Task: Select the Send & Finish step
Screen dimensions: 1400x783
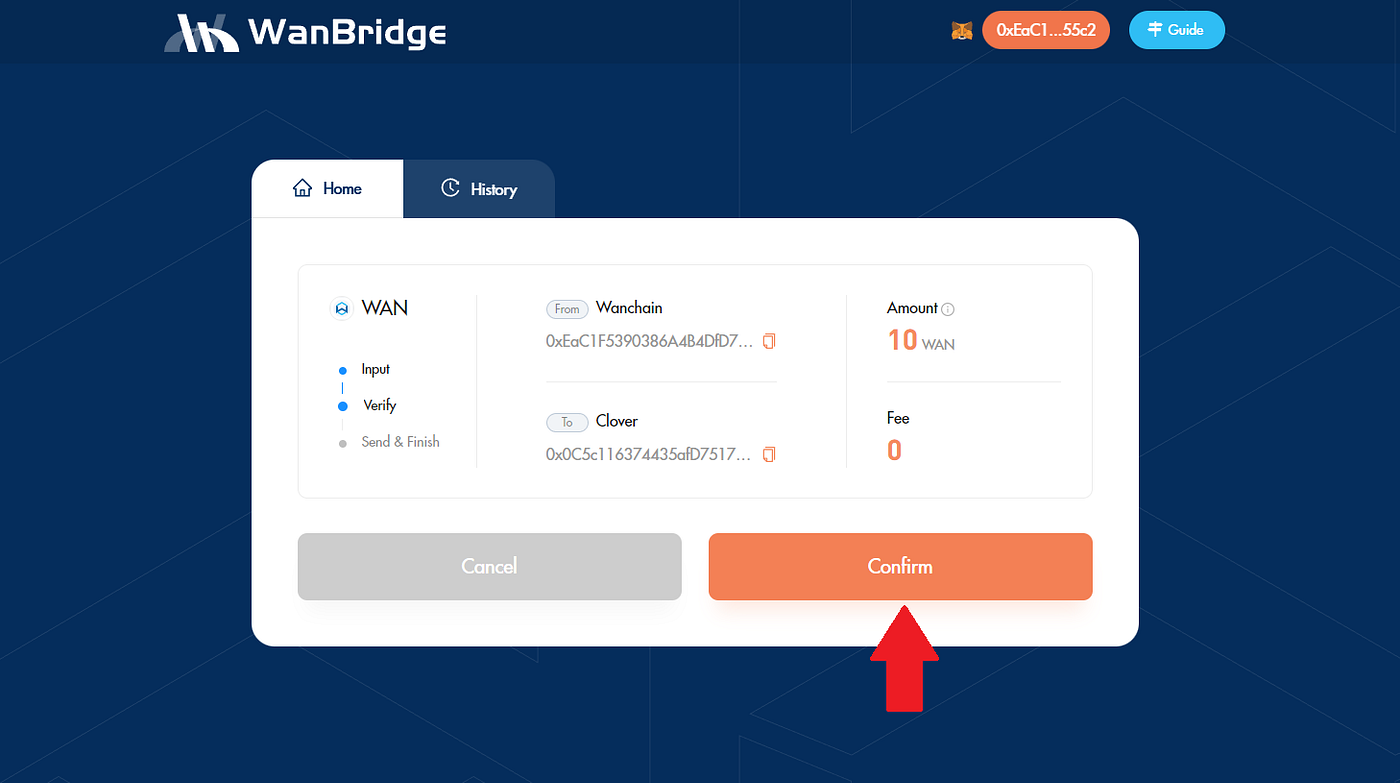Action: pyautogui.click(x=400, y=442)
